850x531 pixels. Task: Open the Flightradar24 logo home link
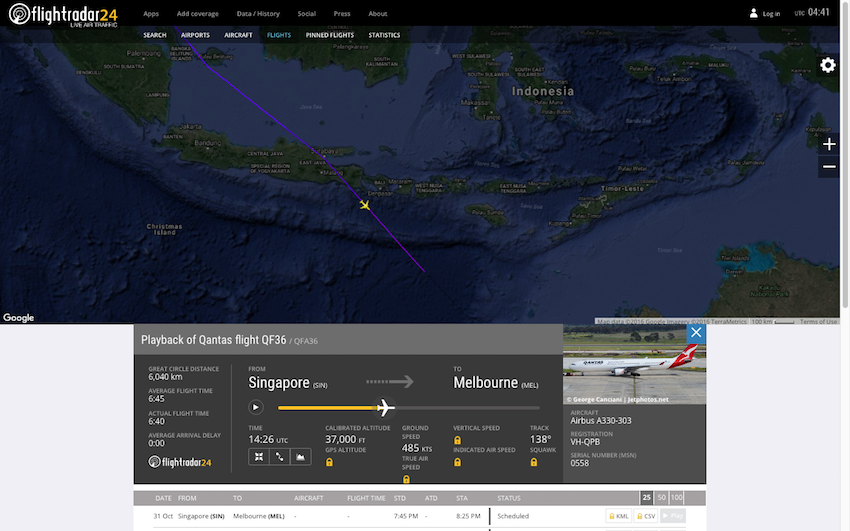(x=63, y=14)
